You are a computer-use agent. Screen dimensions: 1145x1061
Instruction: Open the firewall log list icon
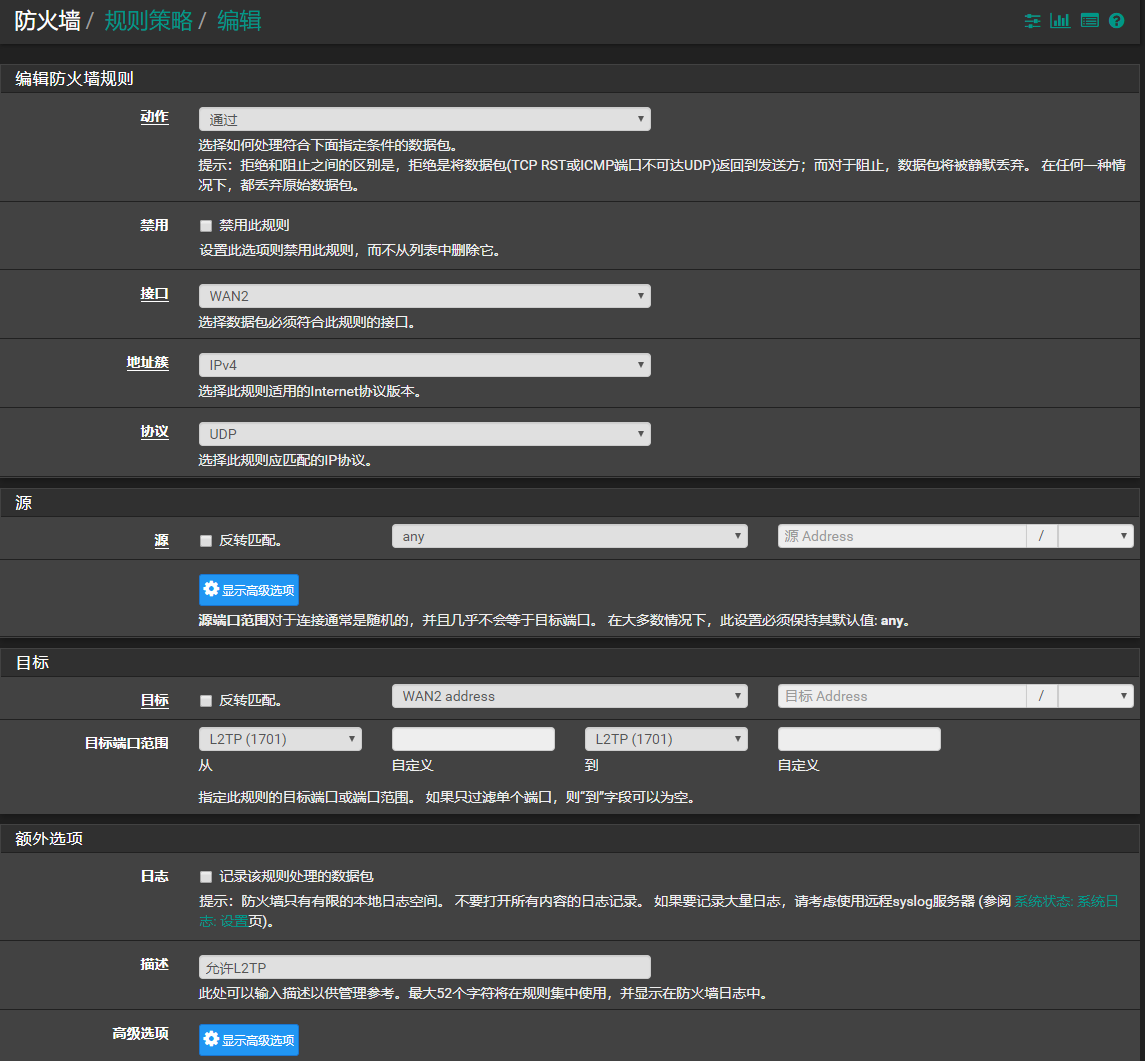tap(1089, 21)
